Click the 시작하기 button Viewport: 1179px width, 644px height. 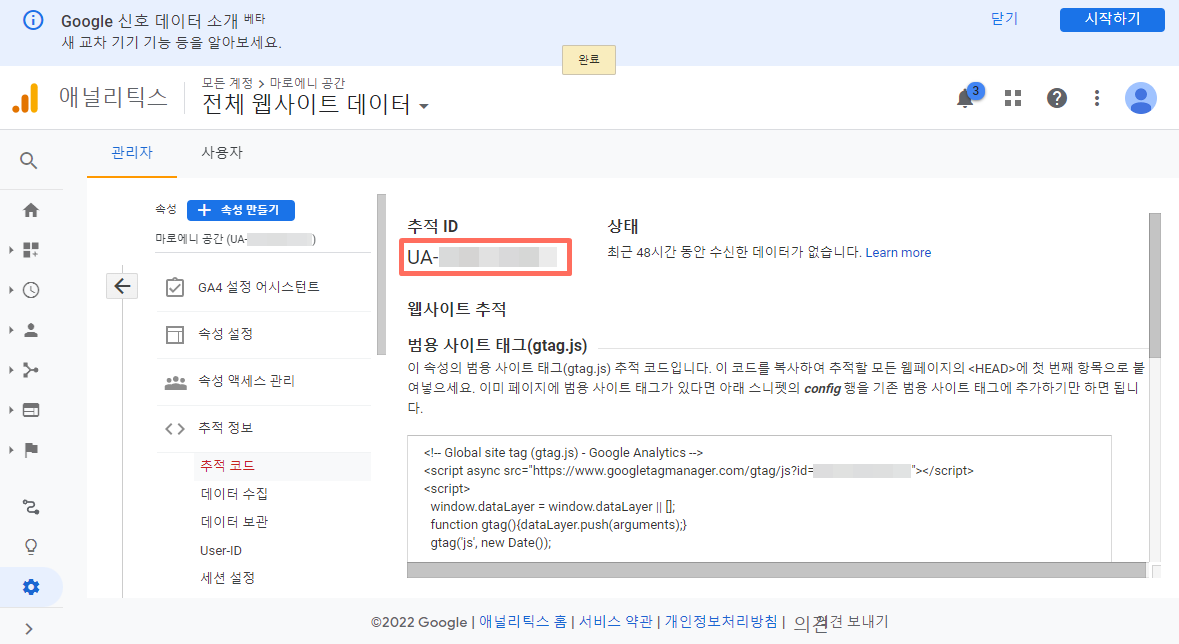pyautogui.click(x=1112, y=19)
